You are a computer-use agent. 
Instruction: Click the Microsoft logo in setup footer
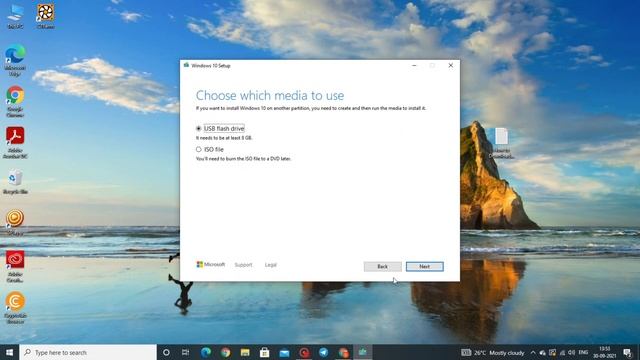coord(211,264)
